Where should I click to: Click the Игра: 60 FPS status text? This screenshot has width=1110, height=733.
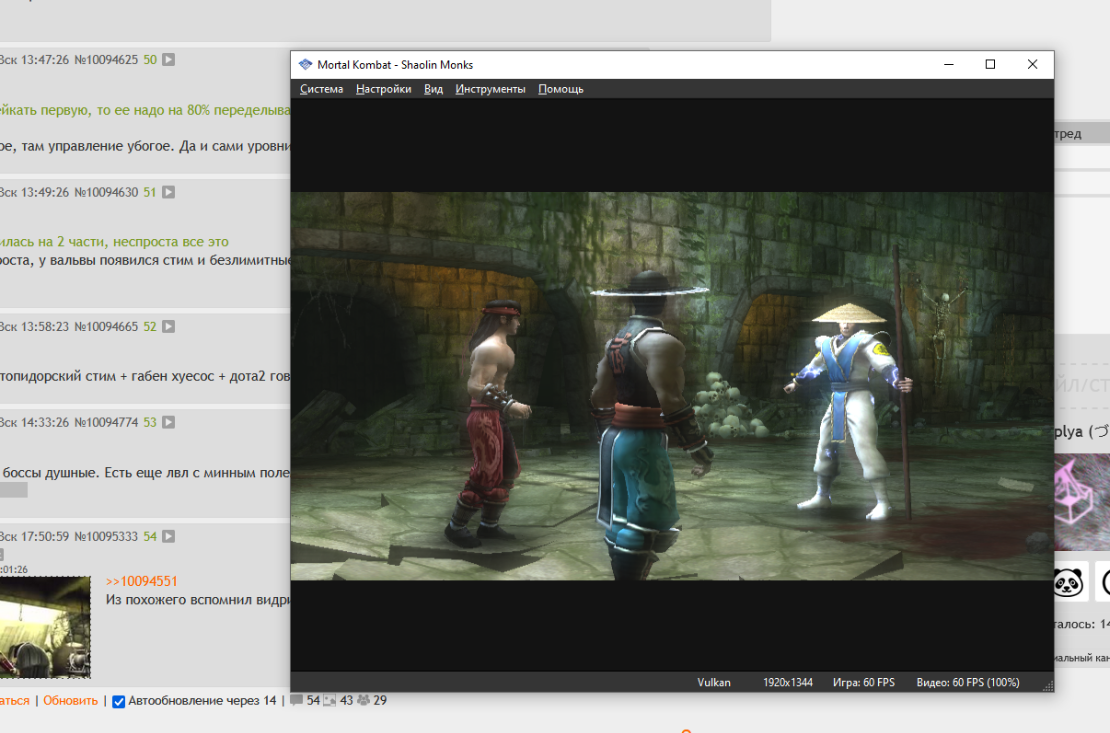[864, 682]
